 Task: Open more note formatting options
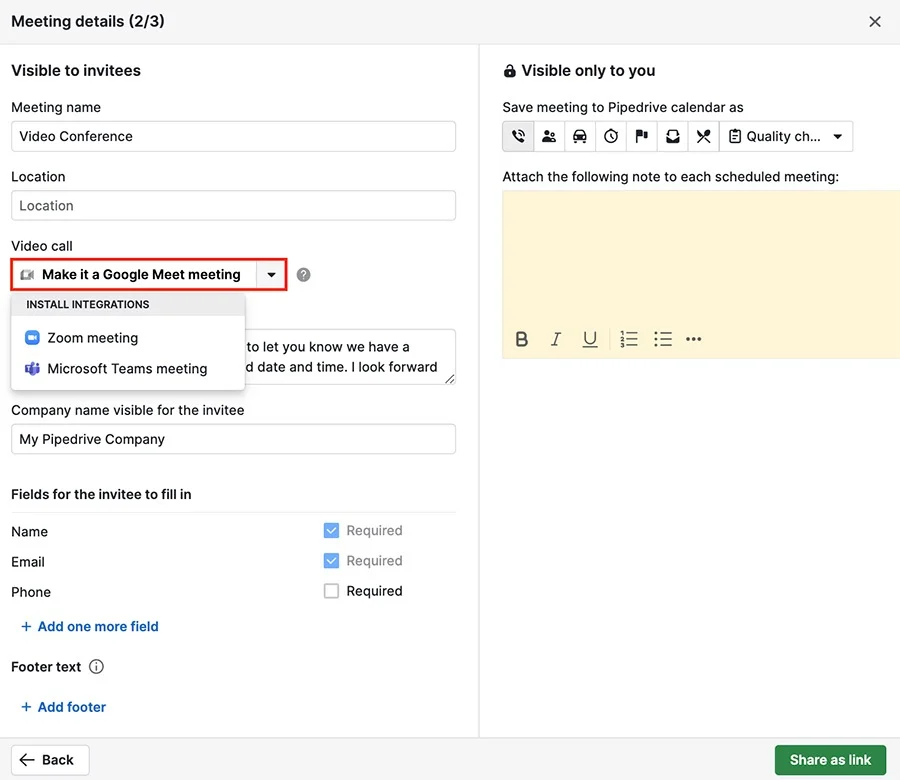[x=693, y=339]
